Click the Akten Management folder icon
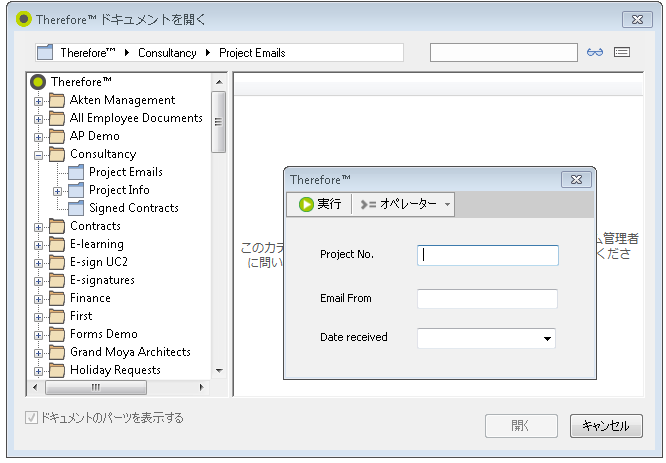Image resolution: width=666 pixels, height=463 pixels. click(57, 100)
